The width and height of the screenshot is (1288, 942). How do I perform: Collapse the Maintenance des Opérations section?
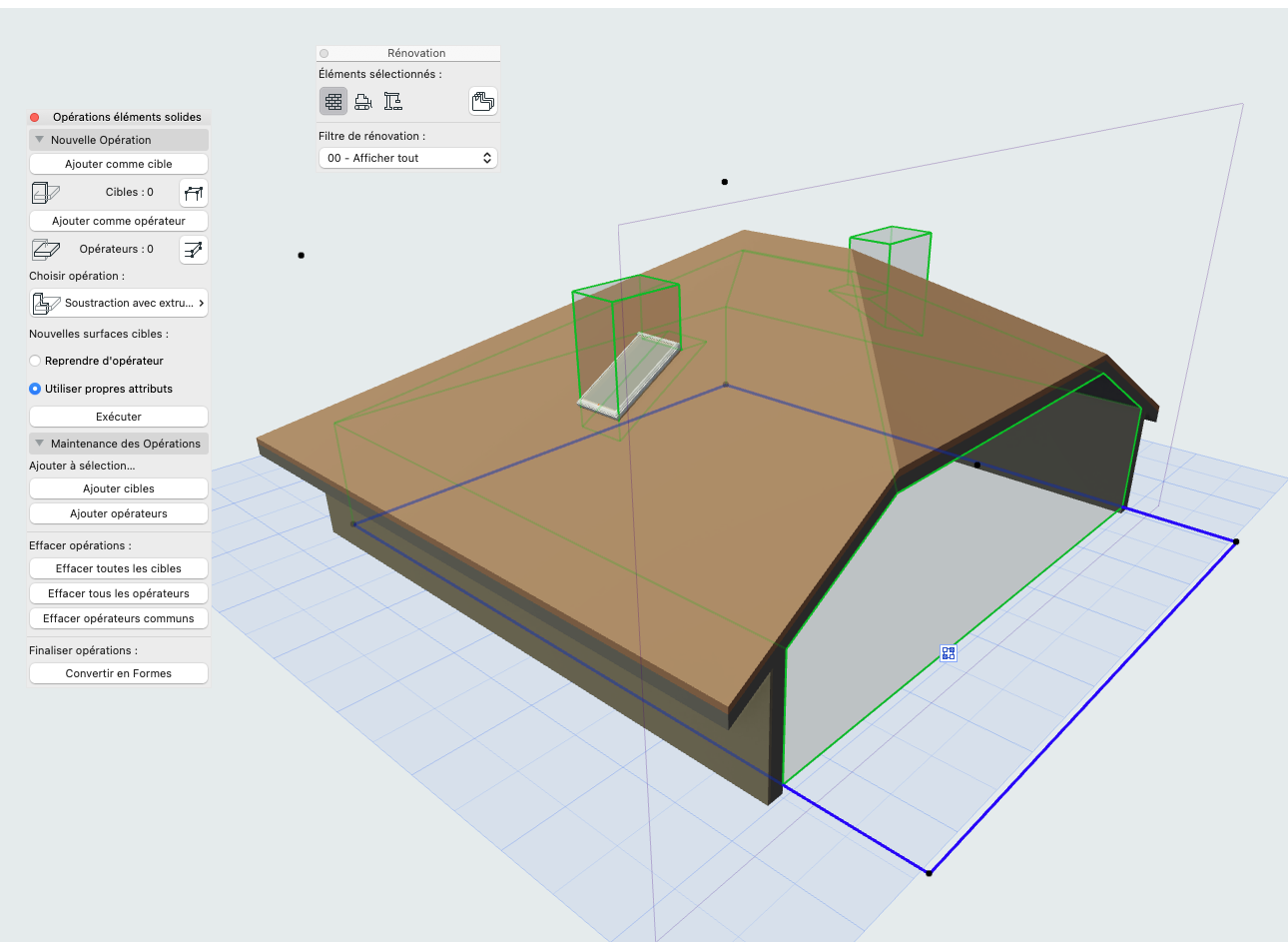40,444
